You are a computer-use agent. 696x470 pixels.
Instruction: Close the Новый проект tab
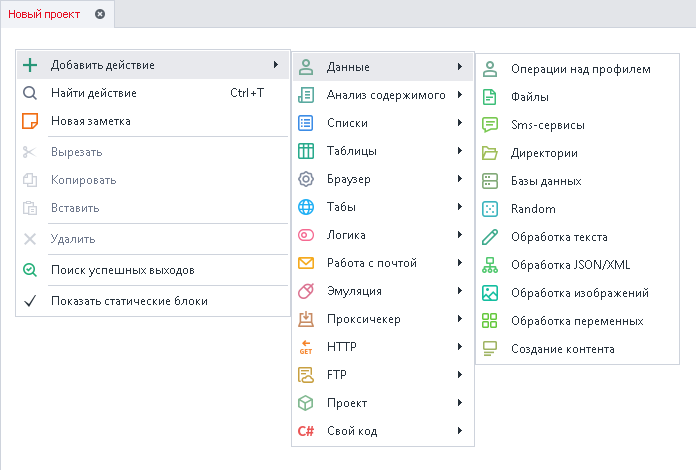click(99, 14)
